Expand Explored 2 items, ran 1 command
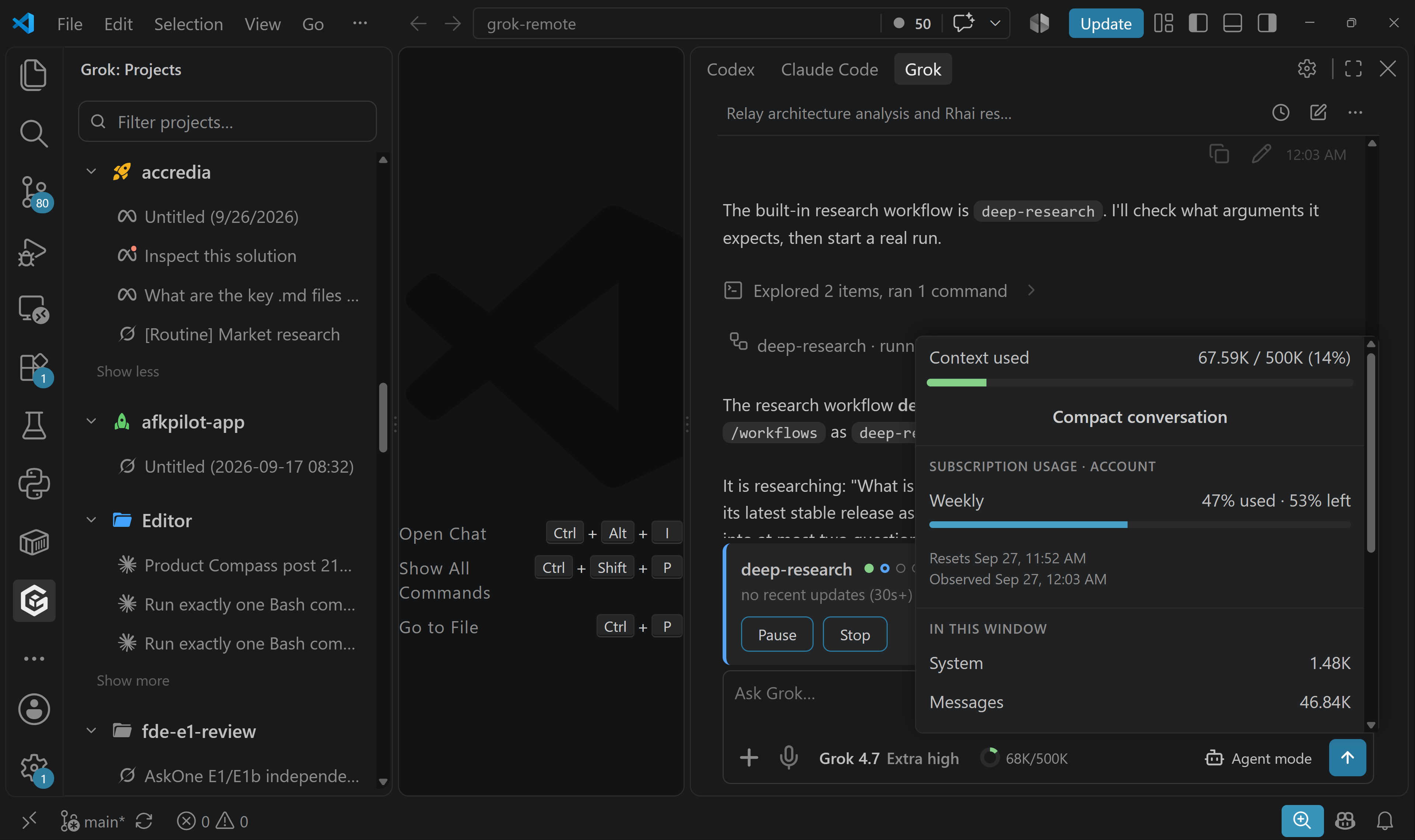 pyautogui.click(x=880, y=290)
